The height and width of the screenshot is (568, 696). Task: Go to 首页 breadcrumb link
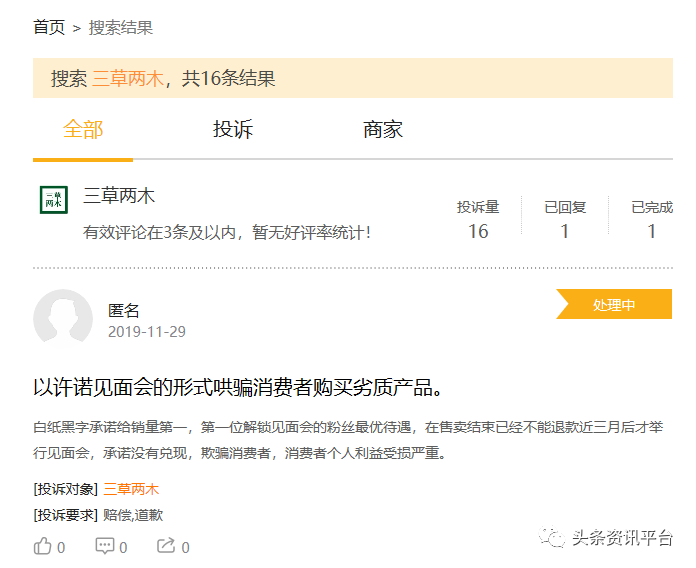[49, 28]
